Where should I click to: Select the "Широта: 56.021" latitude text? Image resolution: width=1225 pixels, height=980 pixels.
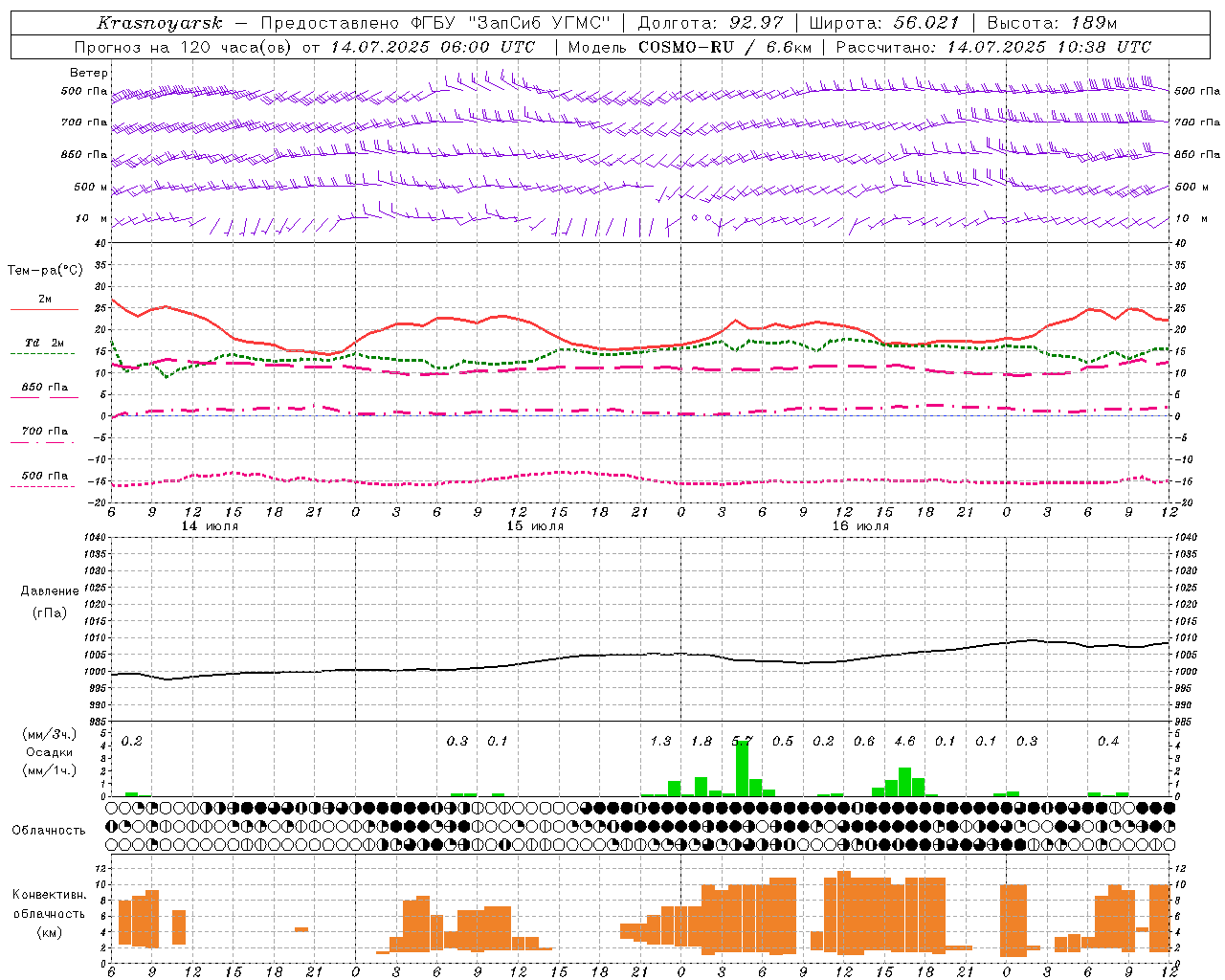[883, 23]
